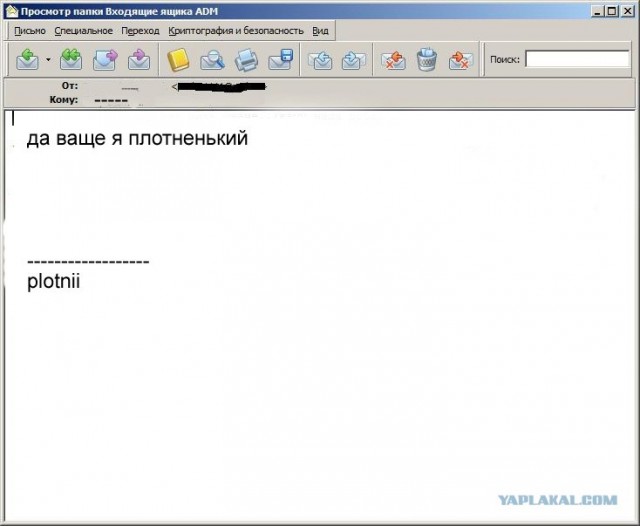
Task: Click the Кому: recipient label
Action: pos(64,100)
